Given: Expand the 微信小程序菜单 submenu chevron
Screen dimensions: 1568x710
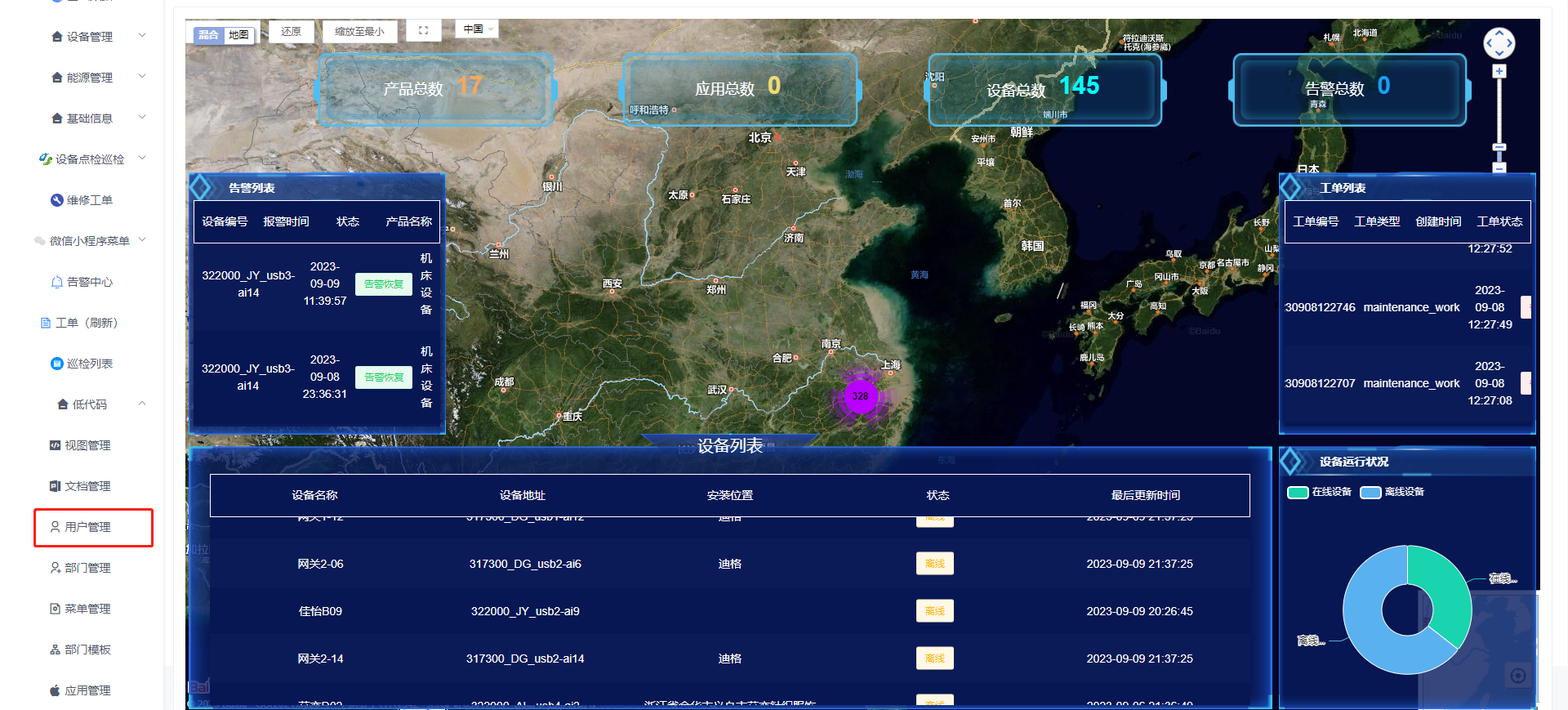Looking at the screenshot, I should click(x=142, y=239).
